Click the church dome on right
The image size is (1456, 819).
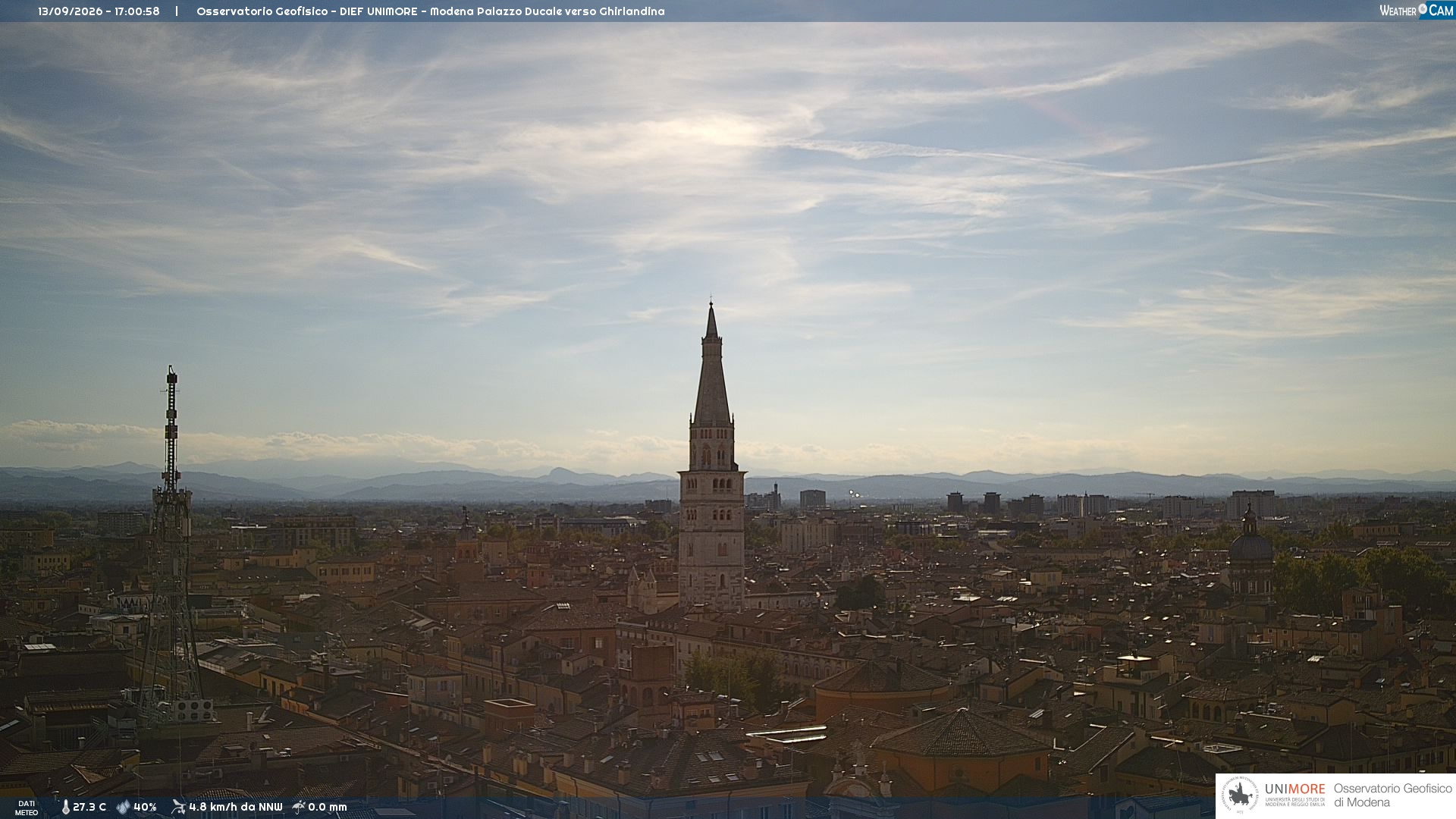coord(1250,546)
